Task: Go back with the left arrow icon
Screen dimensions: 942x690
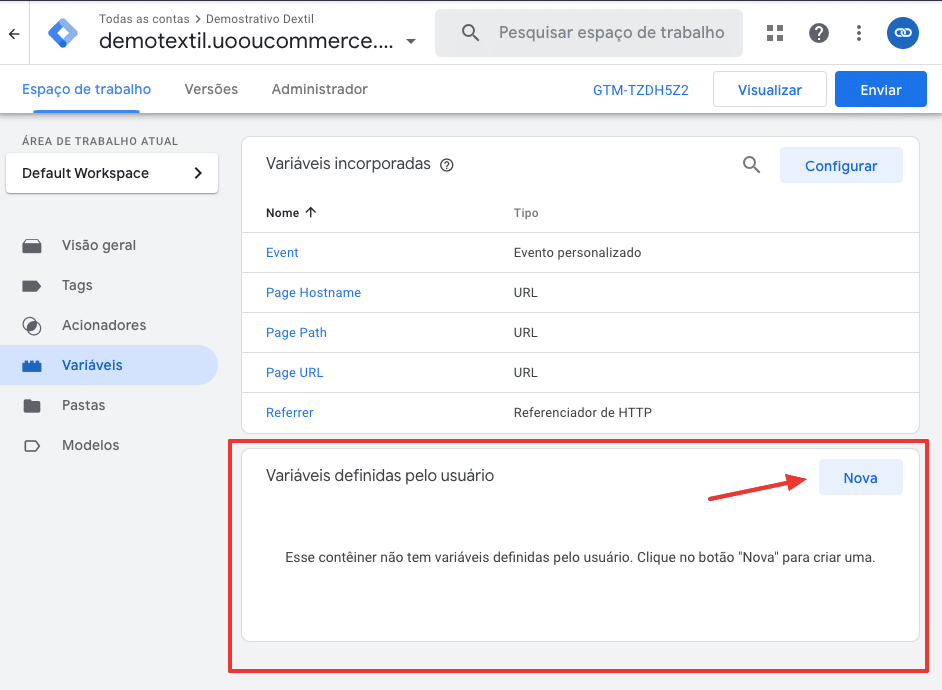Action: tap(14, 34)
